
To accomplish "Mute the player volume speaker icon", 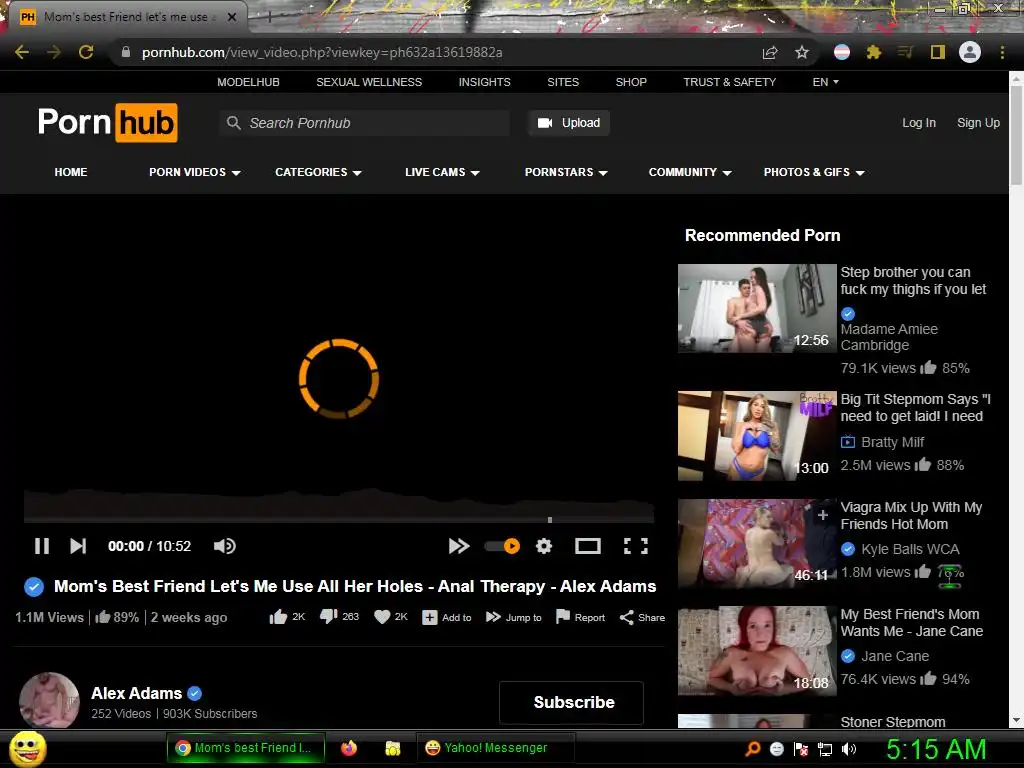I will point(225,546).
